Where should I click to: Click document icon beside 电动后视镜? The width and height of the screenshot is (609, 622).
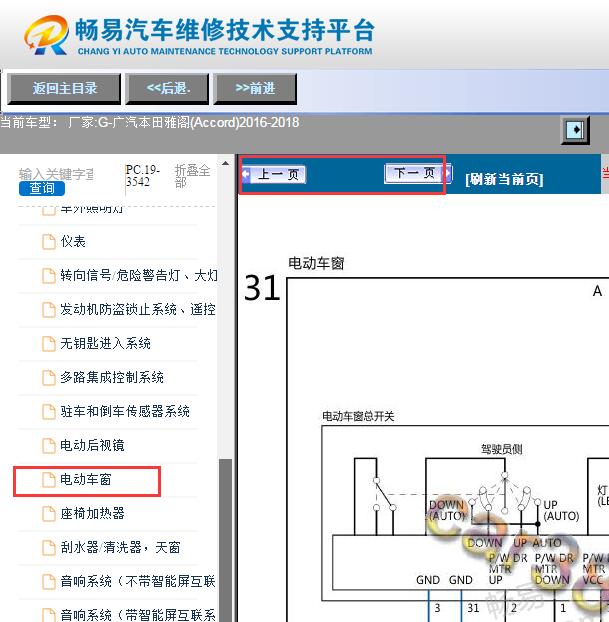click(49, 445)
